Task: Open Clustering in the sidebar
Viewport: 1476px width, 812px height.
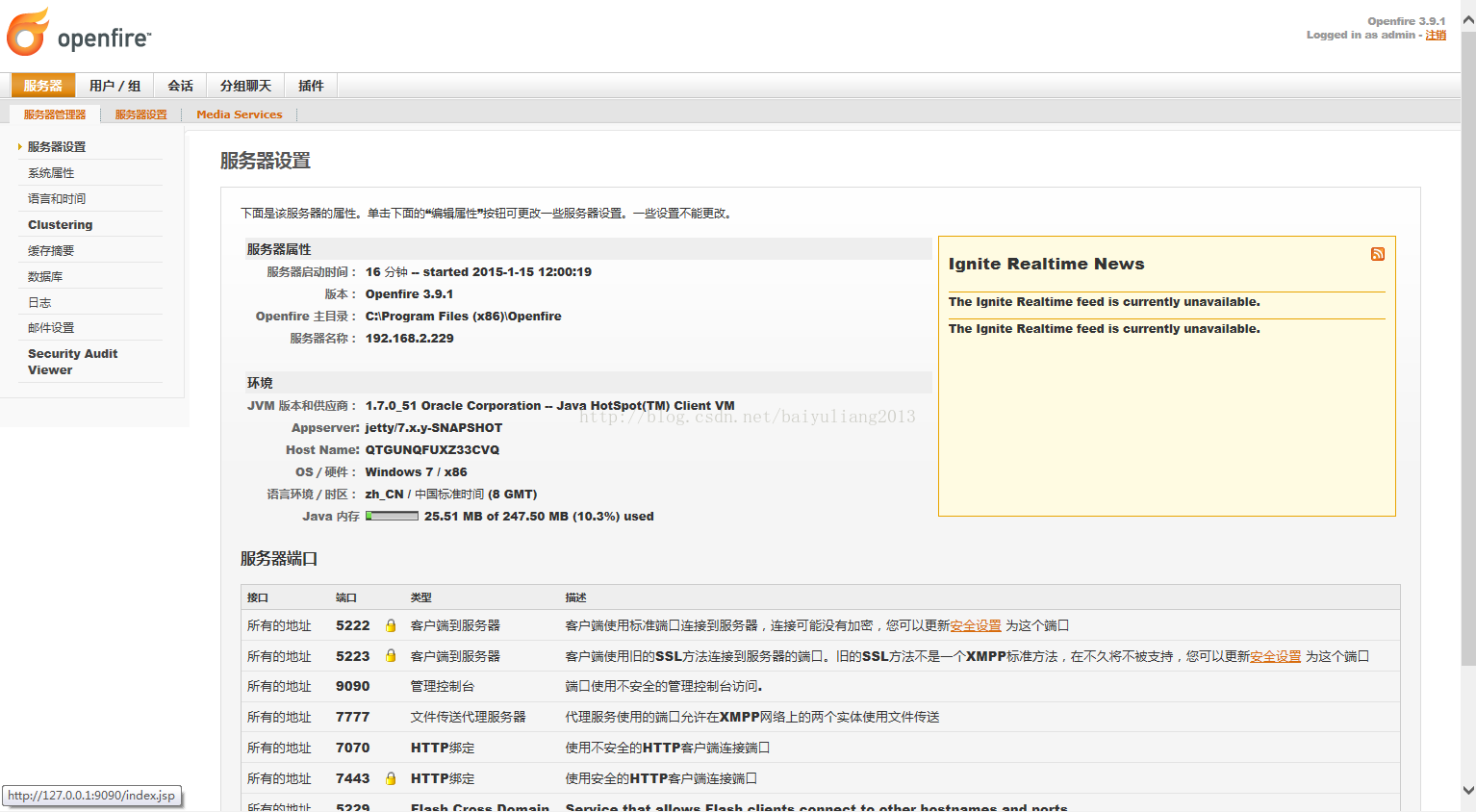Action: 61,224
